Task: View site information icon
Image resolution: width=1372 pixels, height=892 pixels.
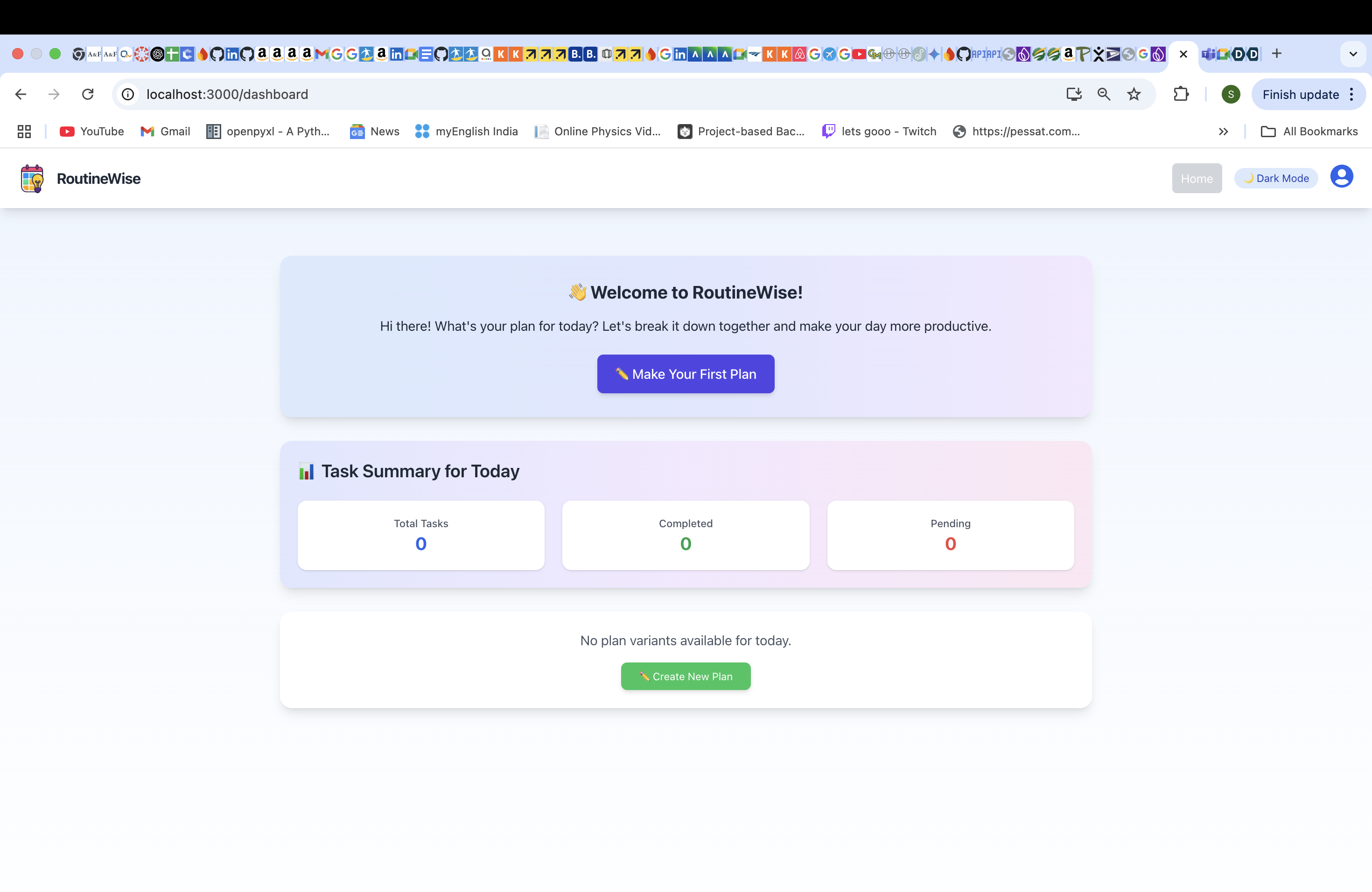Action: [x=128, y=95]
